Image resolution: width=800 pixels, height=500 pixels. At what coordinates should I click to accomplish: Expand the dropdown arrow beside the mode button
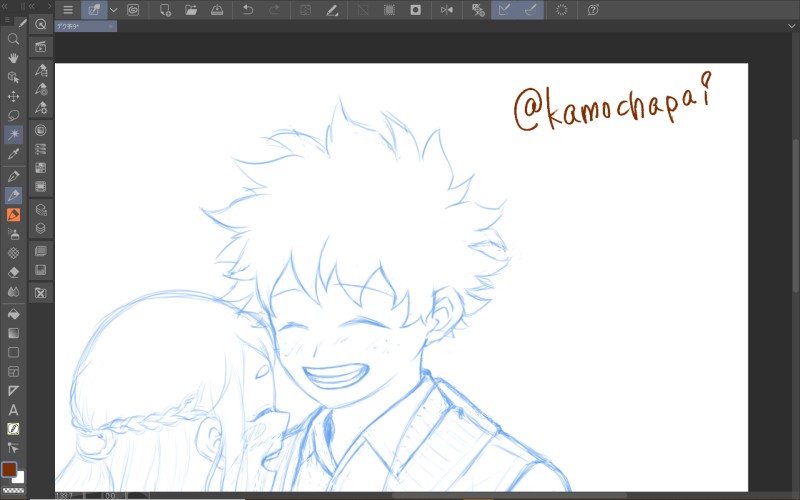[x=113, y=10]
